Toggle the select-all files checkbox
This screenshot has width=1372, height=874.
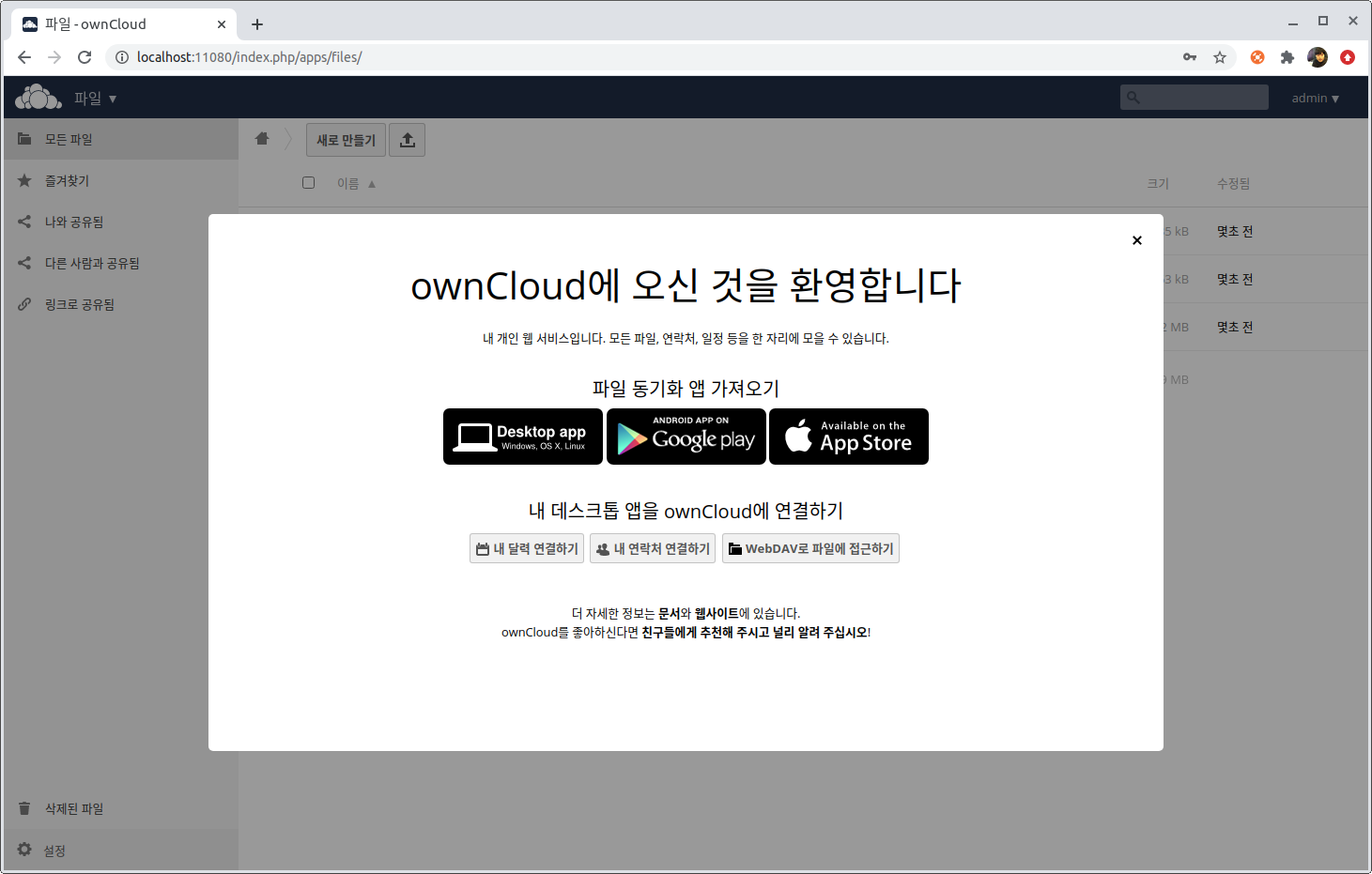[308, 182]
